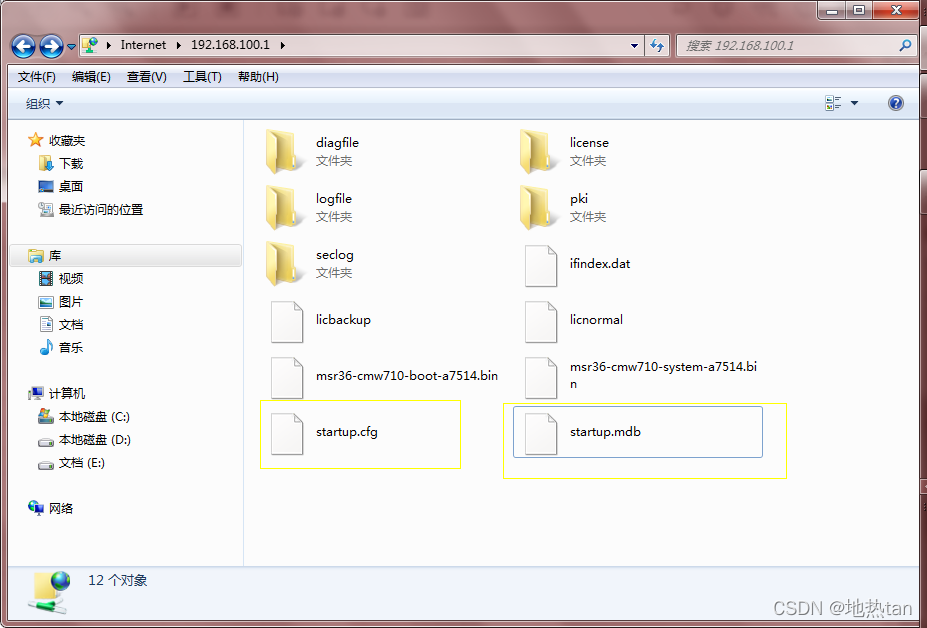Click the diagfile folder name text
Image resolution: width=927 pixels, height=628 pixels.
(337, 143)
